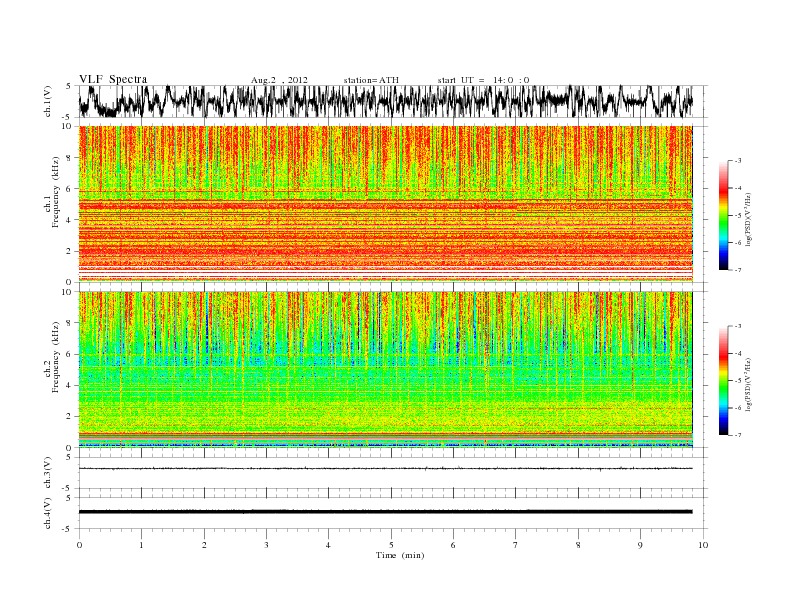Click the "ch.4(V)" axis label
Viewport: 792px width, 612px height.
click(x=48, y=513)
